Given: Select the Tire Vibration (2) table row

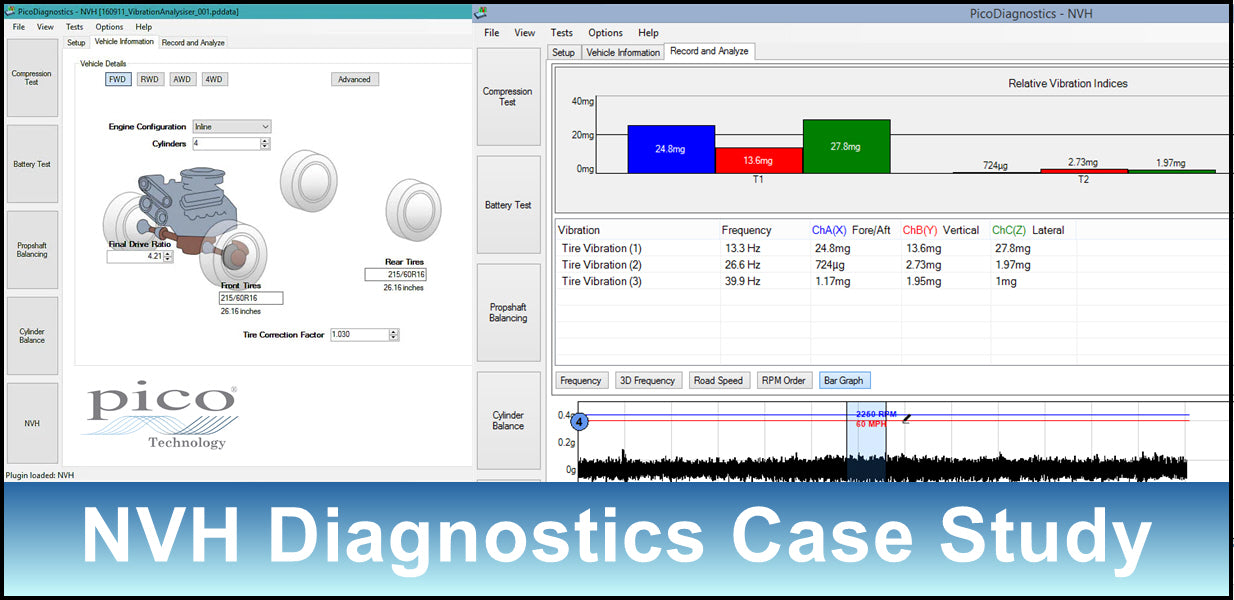Looking at the screenshot, I should point(891,265).
